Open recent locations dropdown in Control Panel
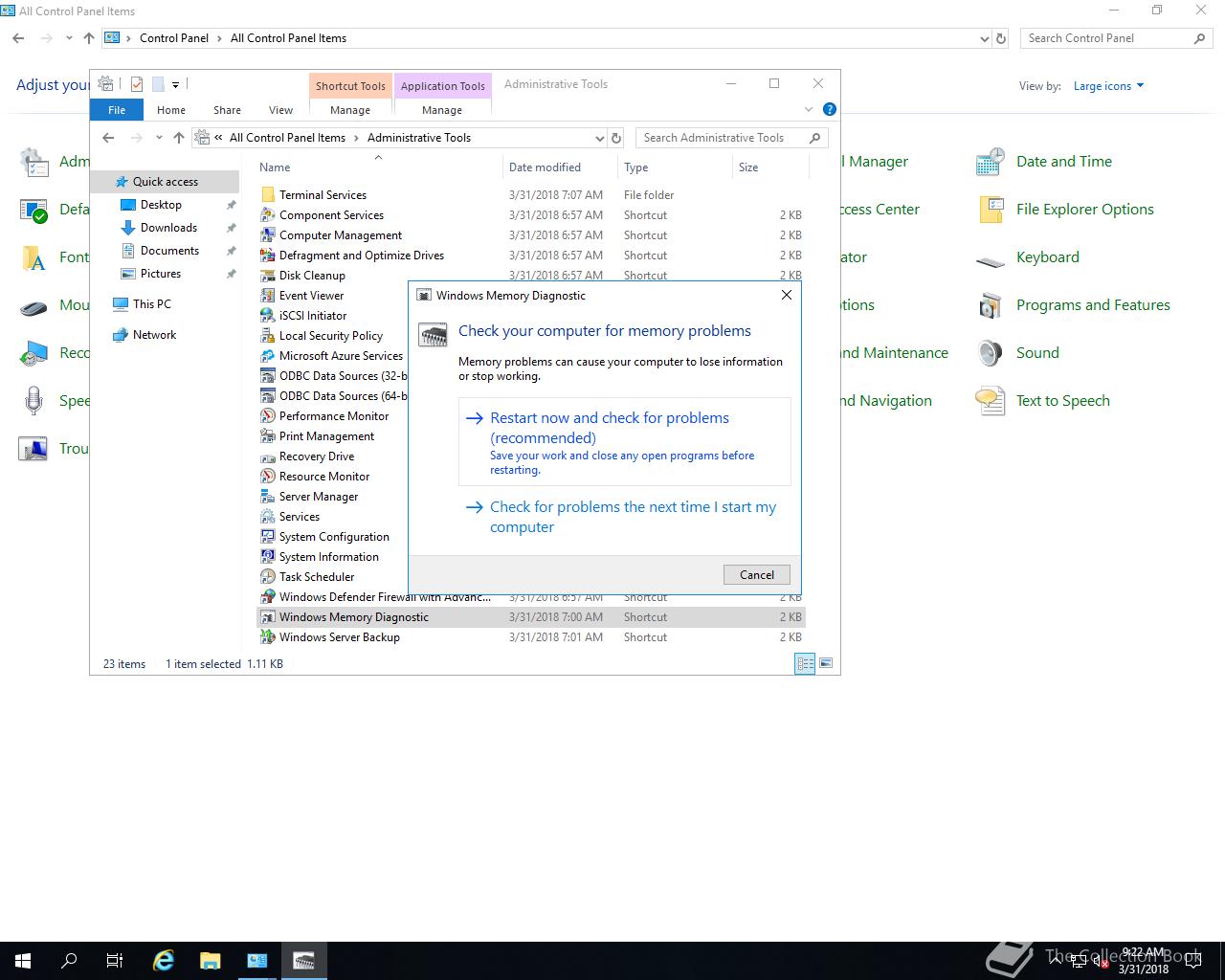Screen dimensions: 1225x980 click(69, 38)
